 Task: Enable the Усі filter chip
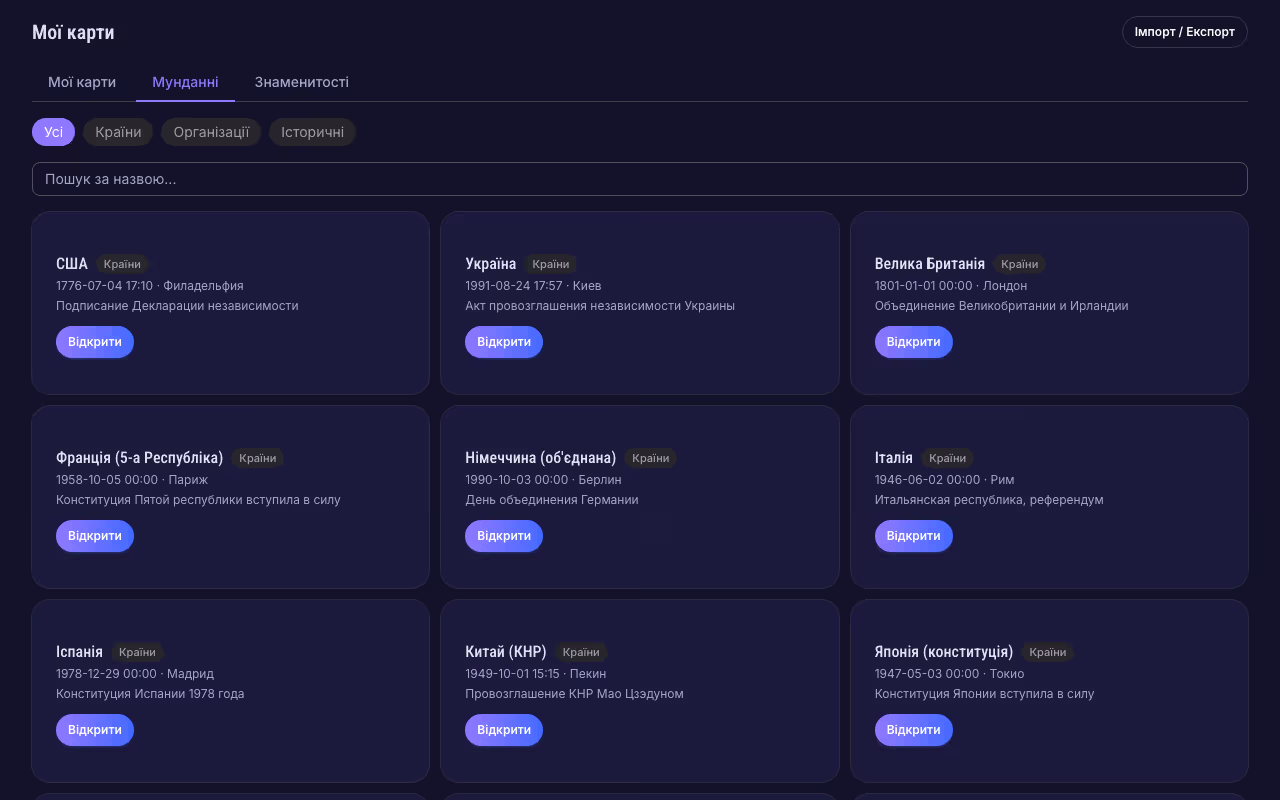tap(53, 132)
